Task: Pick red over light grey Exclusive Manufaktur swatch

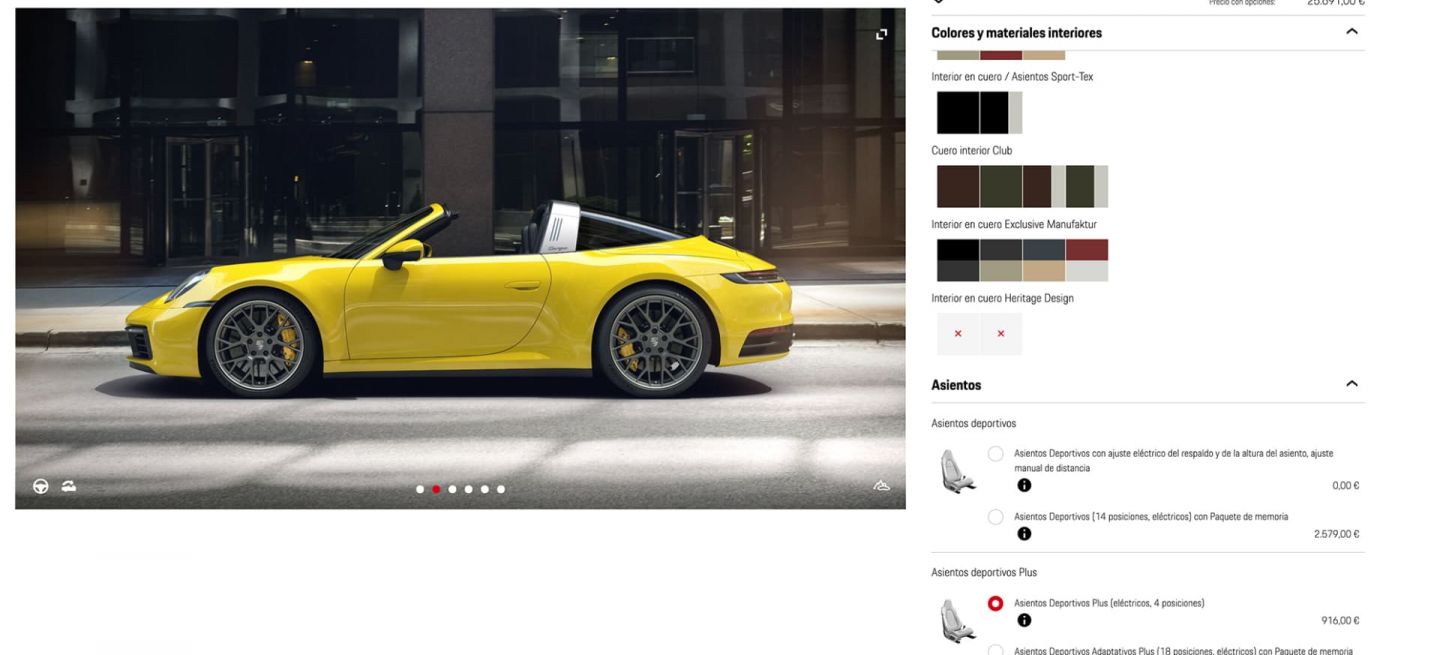Action: 1087,260
